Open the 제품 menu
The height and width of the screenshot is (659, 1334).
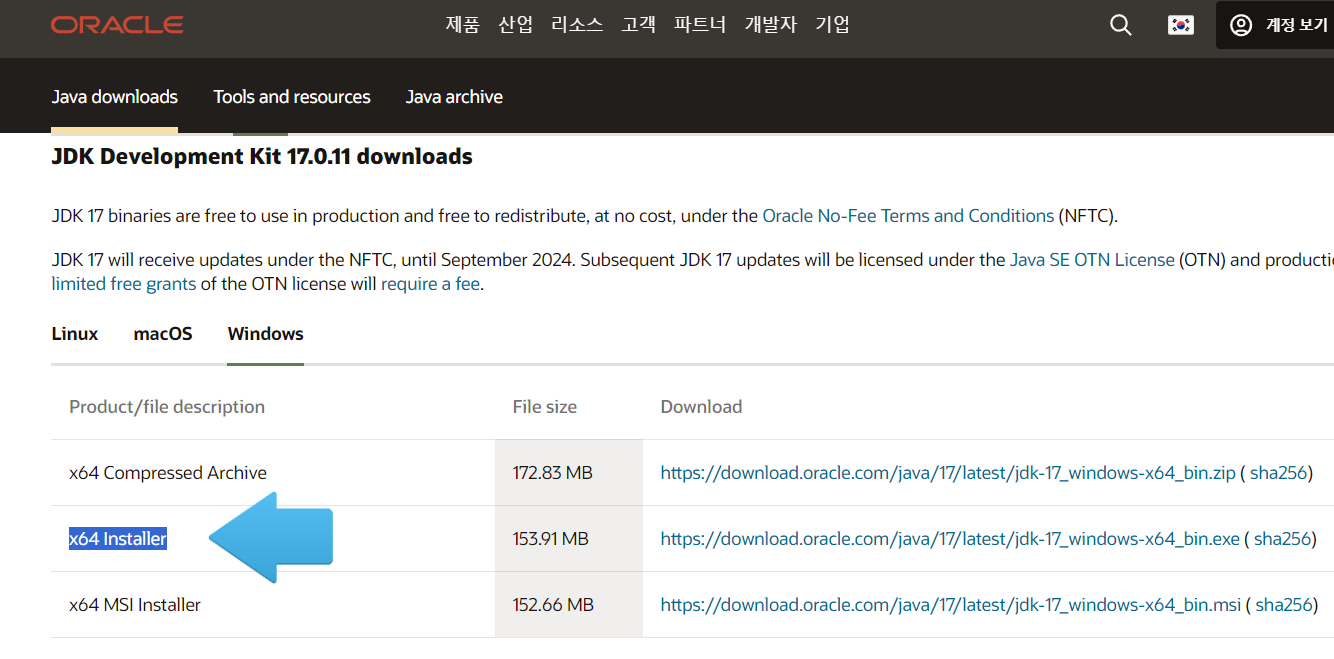(x=463, y=25)
